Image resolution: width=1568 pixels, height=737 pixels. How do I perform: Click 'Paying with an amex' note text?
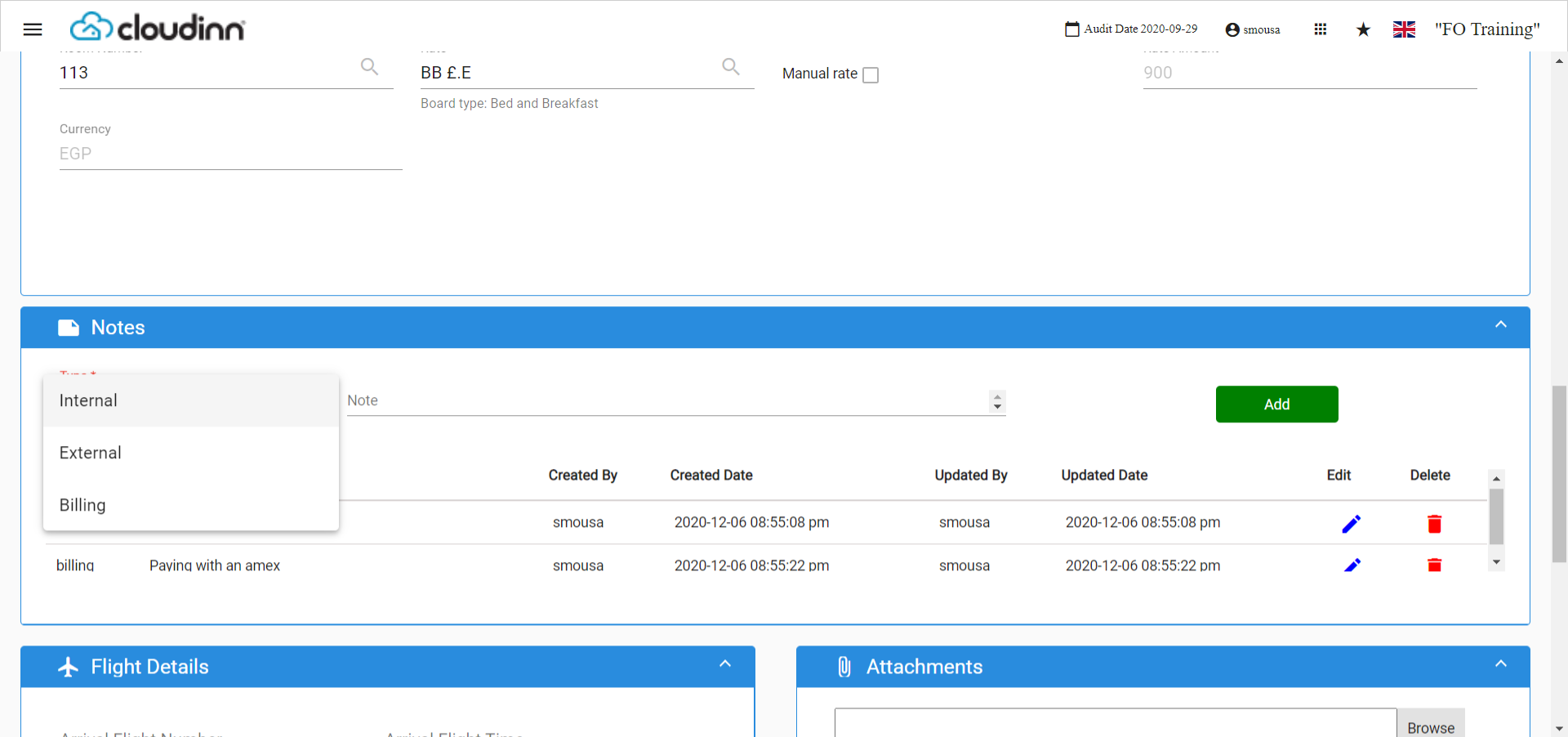[215, 565]
